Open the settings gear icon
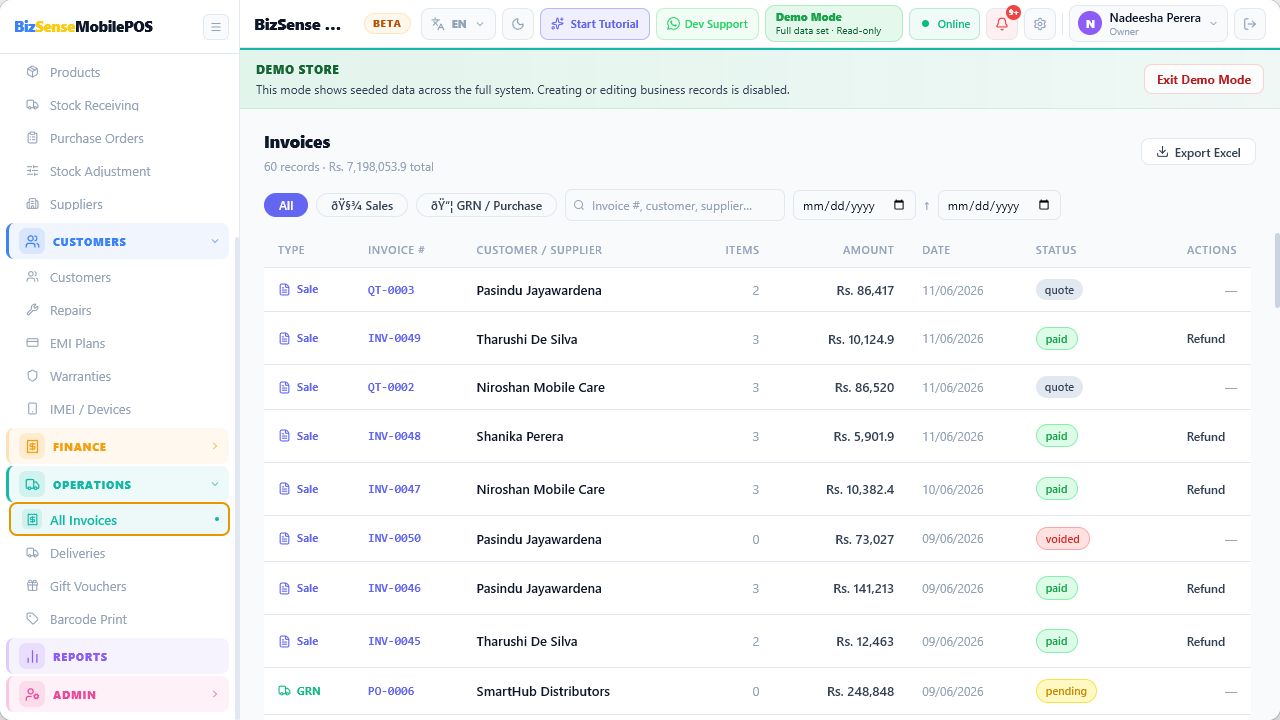Viewport: 1280px width, 720px height. [1040, 24]
